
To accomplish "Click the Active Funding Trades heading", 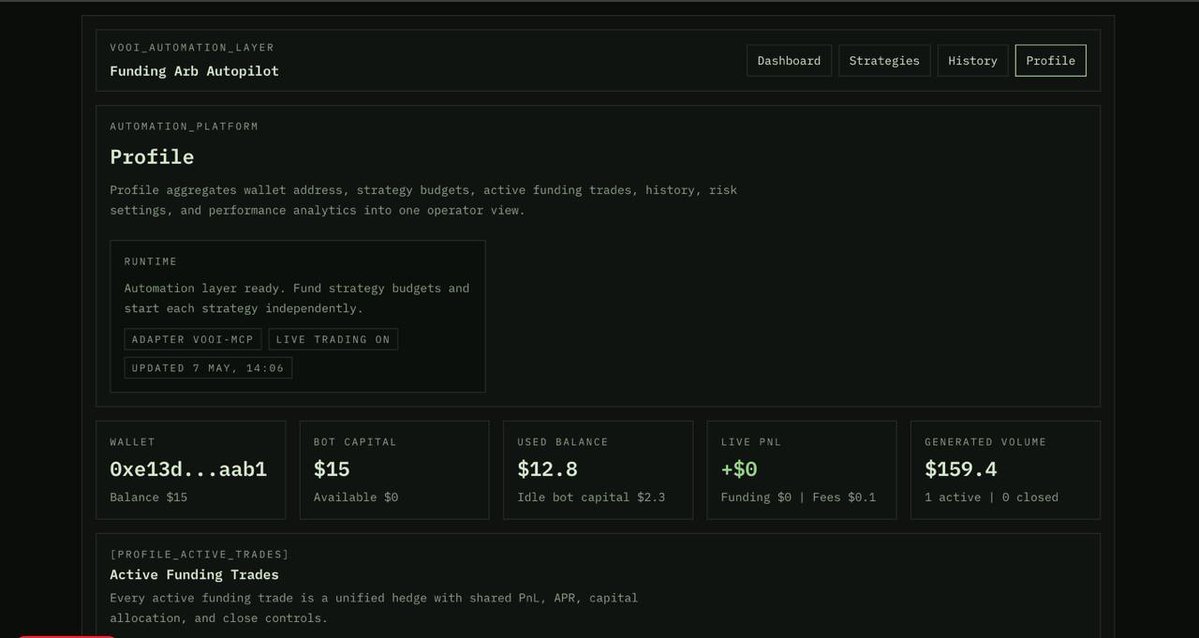I will coord(194,575).
